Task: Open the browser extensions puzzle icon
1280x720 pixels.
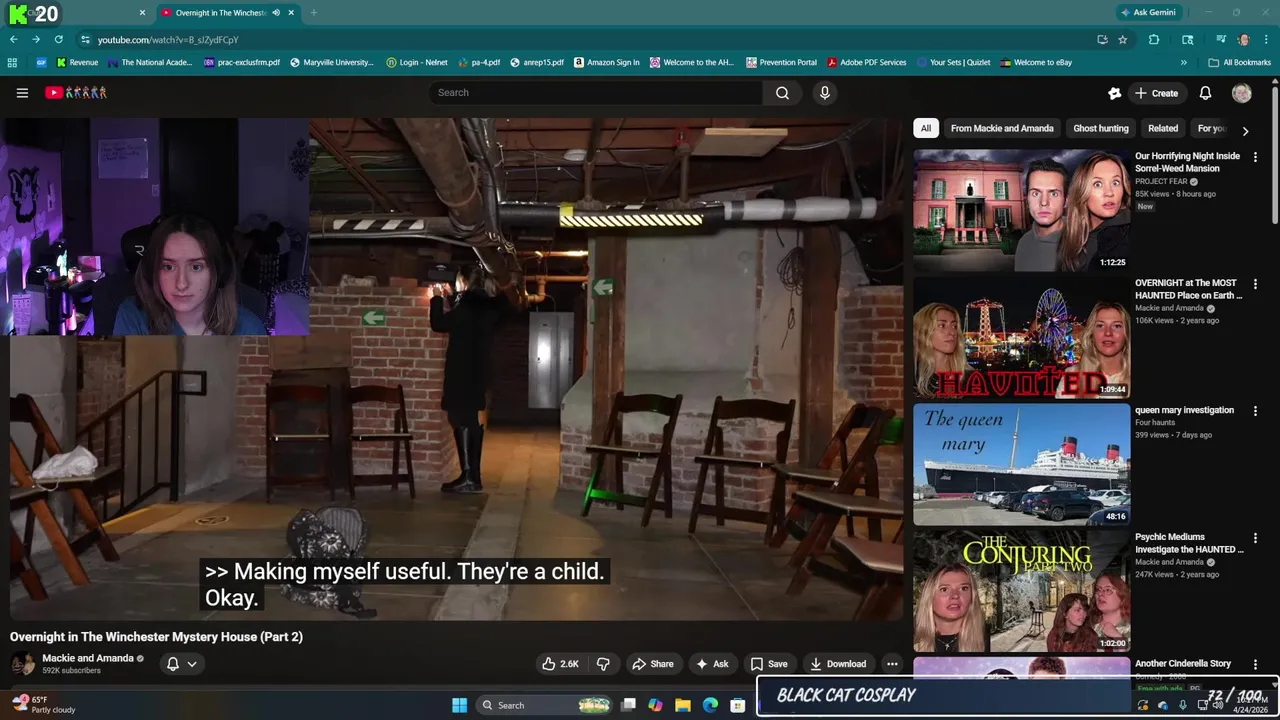Action: 1154,40
